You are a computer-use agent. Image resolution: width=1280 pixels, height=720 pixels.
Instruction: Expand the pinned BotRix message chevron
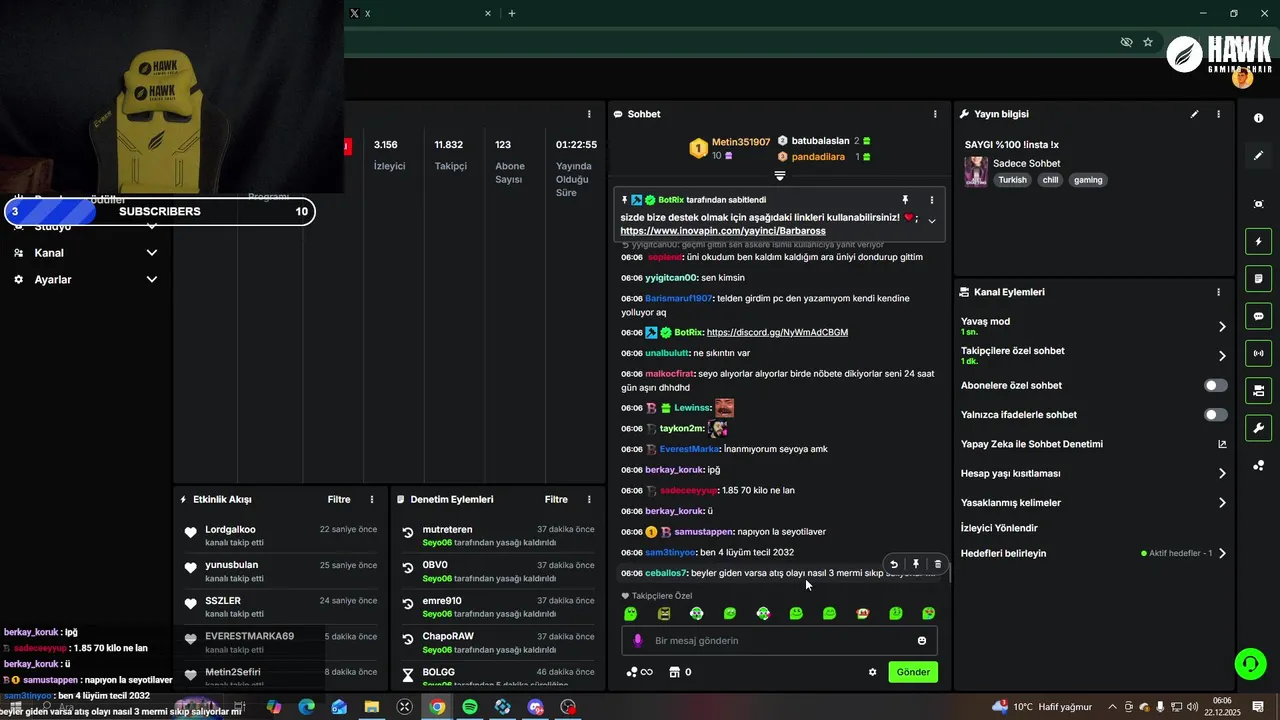(932, 221)
